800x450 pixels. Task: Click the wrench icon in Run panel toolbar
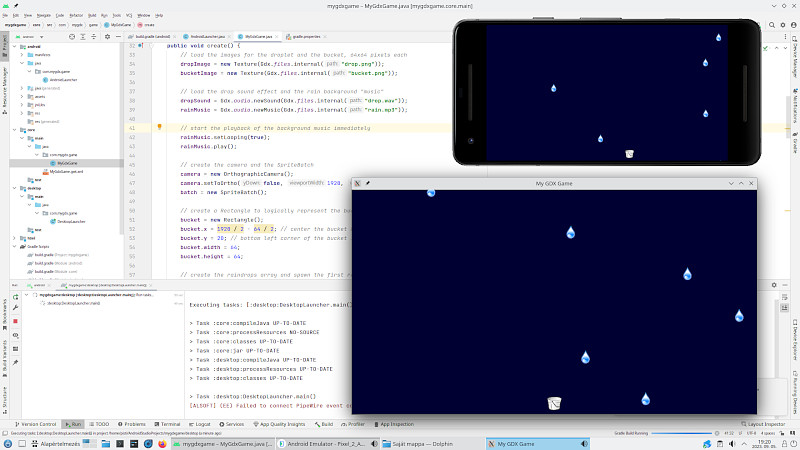coord(15,308)
